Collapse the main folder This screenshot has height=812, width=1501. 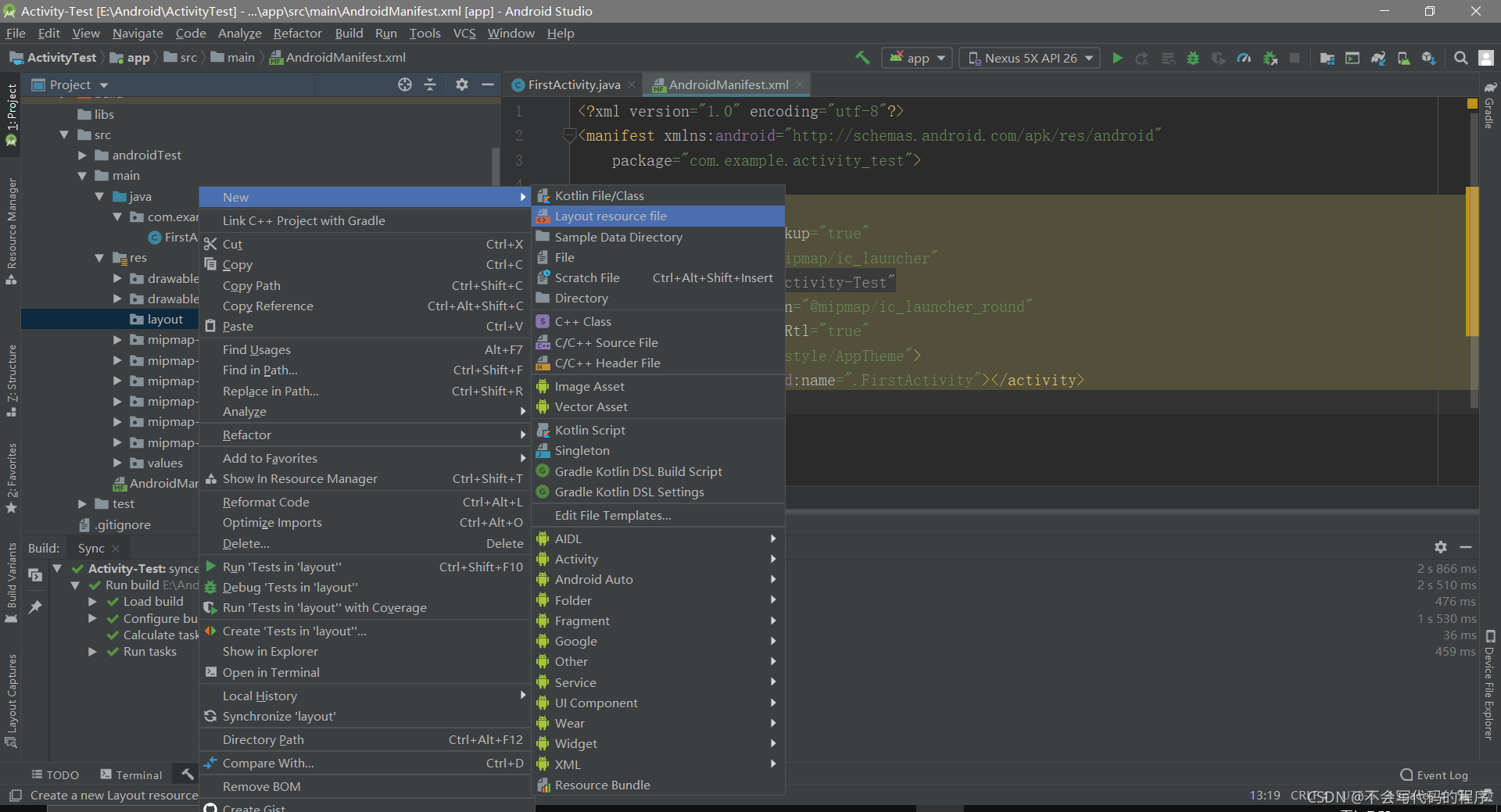tap(82, 176)
